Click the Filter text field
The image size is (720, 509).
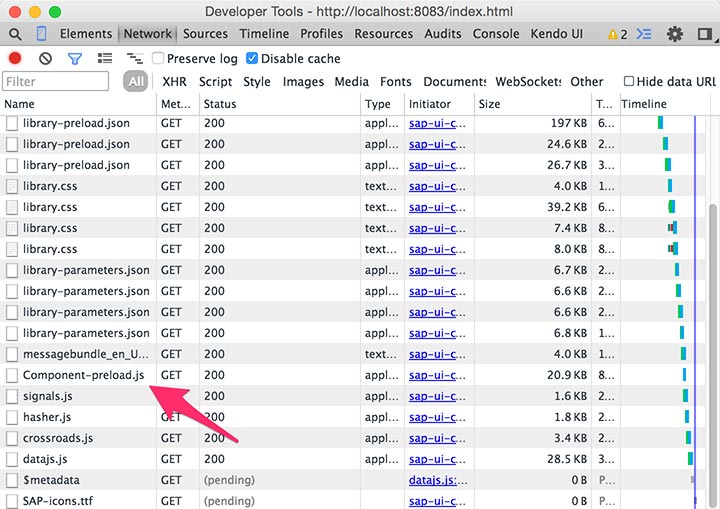point(56,82)
